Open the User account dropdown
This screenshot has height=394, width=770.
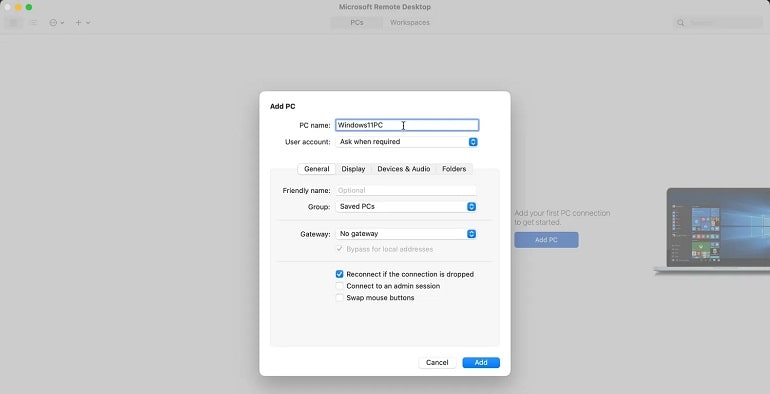pyautogui.click(x=407, y=142)
